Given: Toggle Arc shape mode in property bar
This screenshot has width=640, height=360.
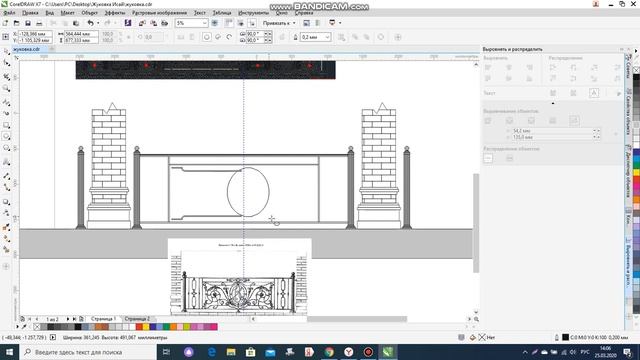Looking at the screenshot, I should [229, 37].
